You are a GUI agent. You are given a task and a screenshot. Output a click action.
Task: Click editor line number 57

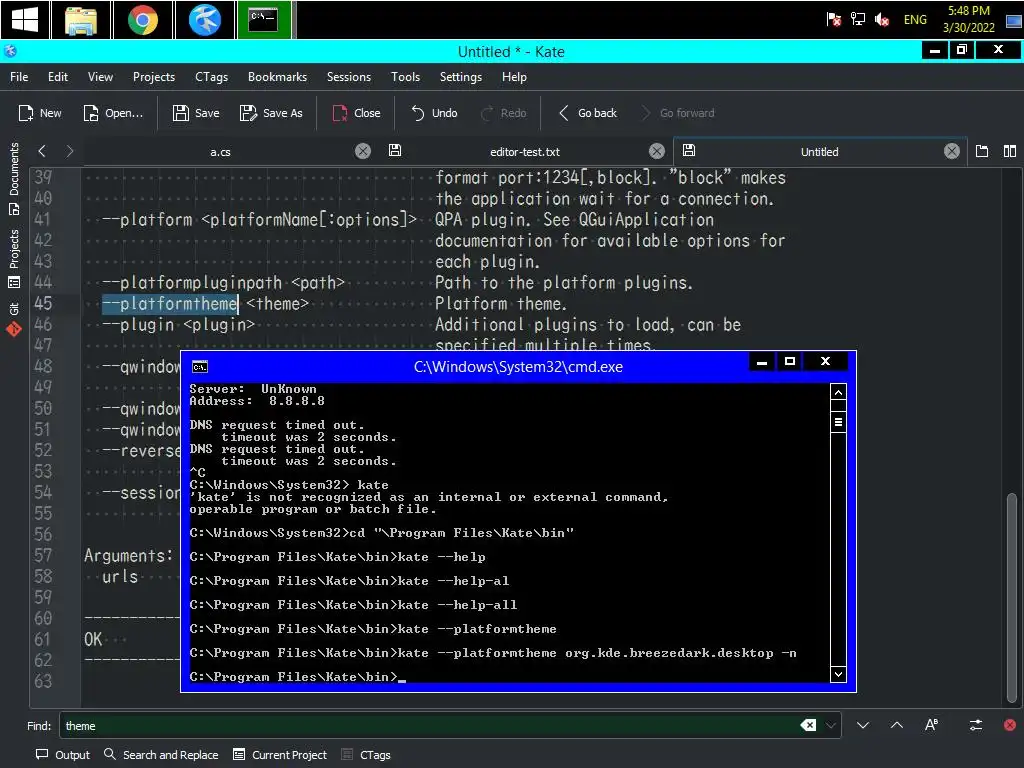click(43, 556)
